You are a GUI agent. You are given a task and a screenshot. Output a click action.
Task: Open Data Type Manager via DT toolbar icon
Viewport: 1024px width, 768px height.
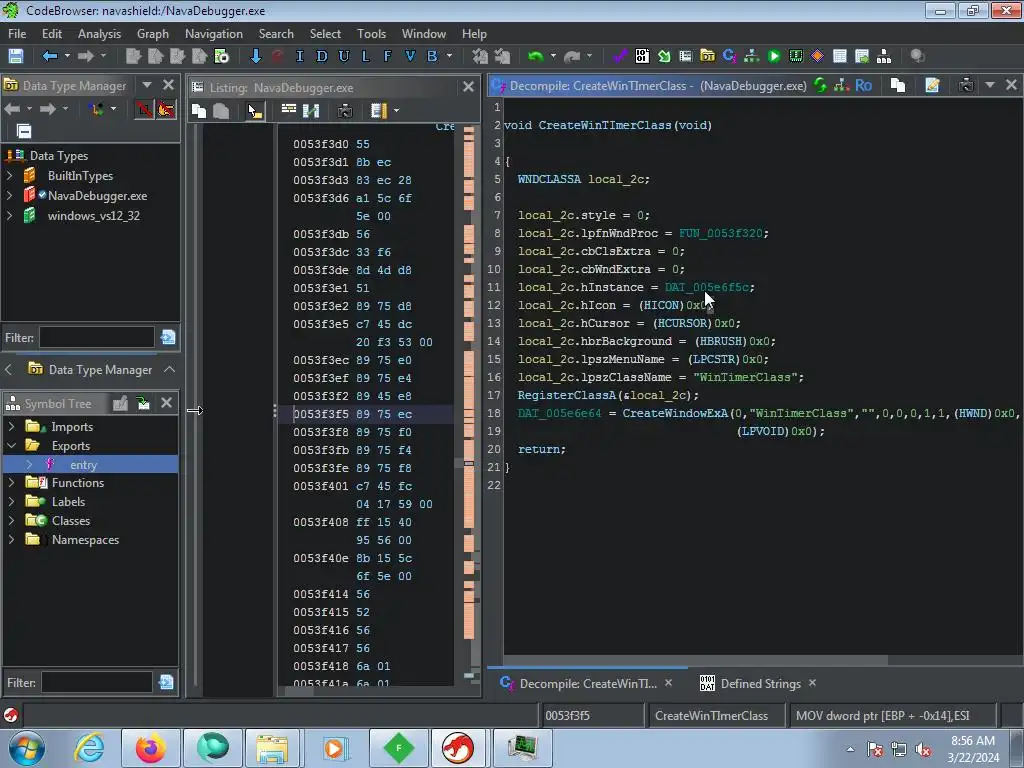click(x=707, y=56)
